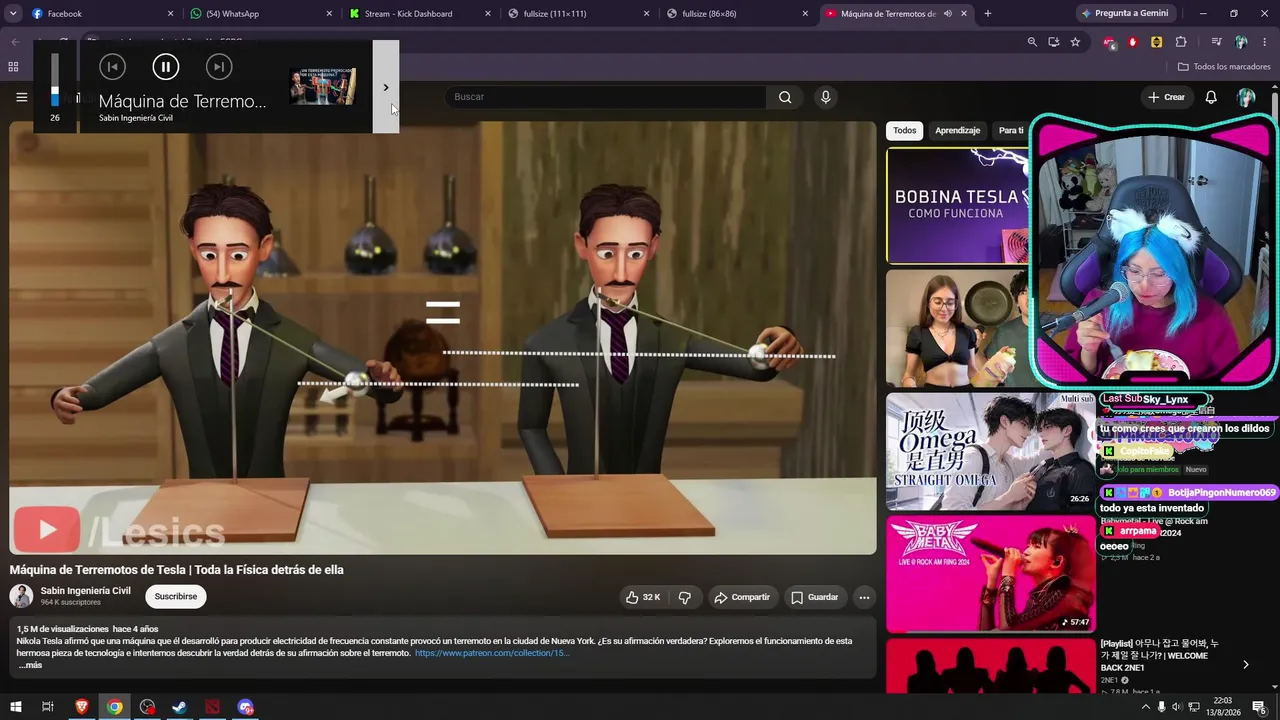Click the Guardar save button
1280x720 pixels.
coord(815,598)
